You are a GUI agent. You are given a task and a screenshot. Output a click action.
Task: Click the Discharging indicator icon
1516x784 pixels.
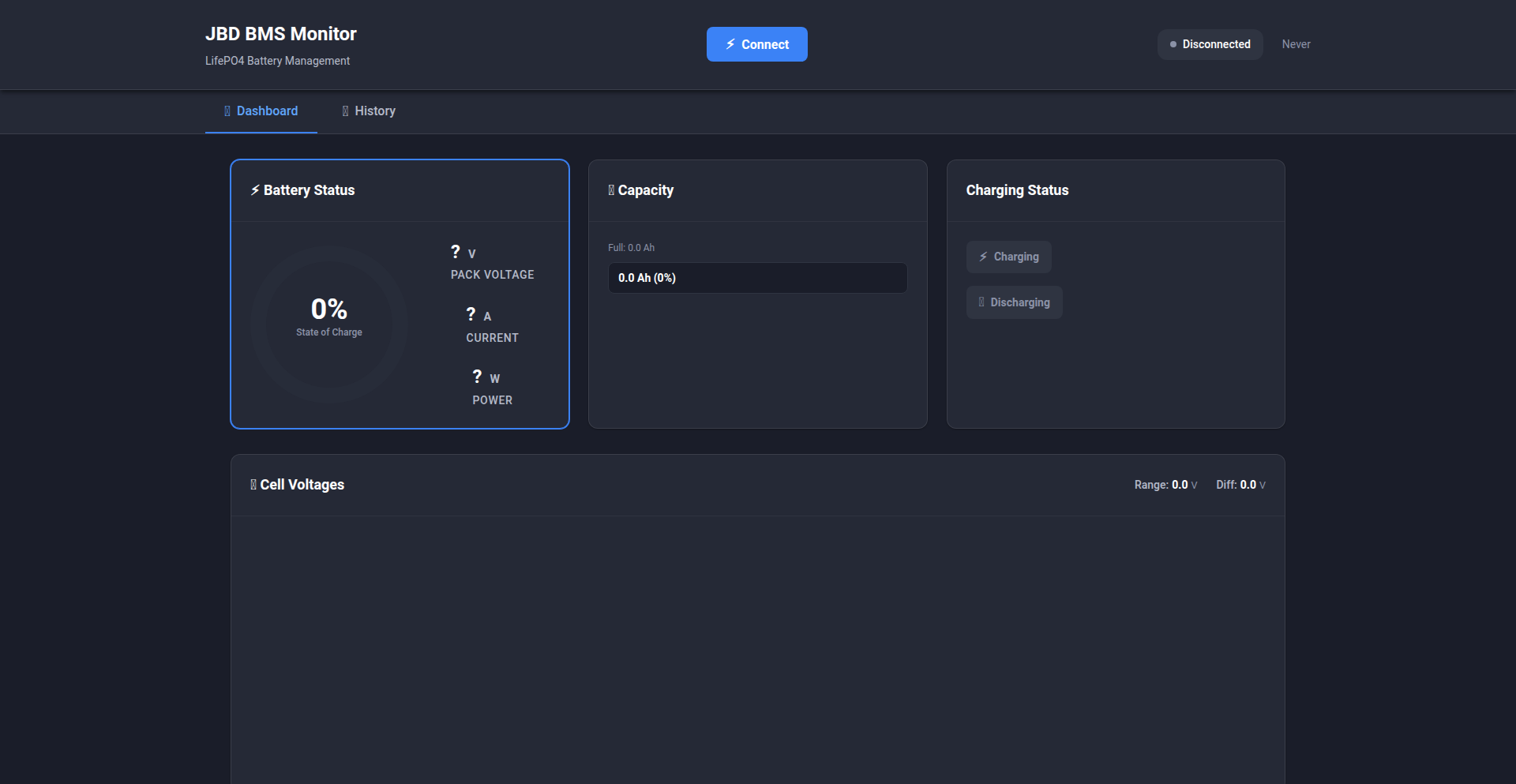(x=981, y=302)
